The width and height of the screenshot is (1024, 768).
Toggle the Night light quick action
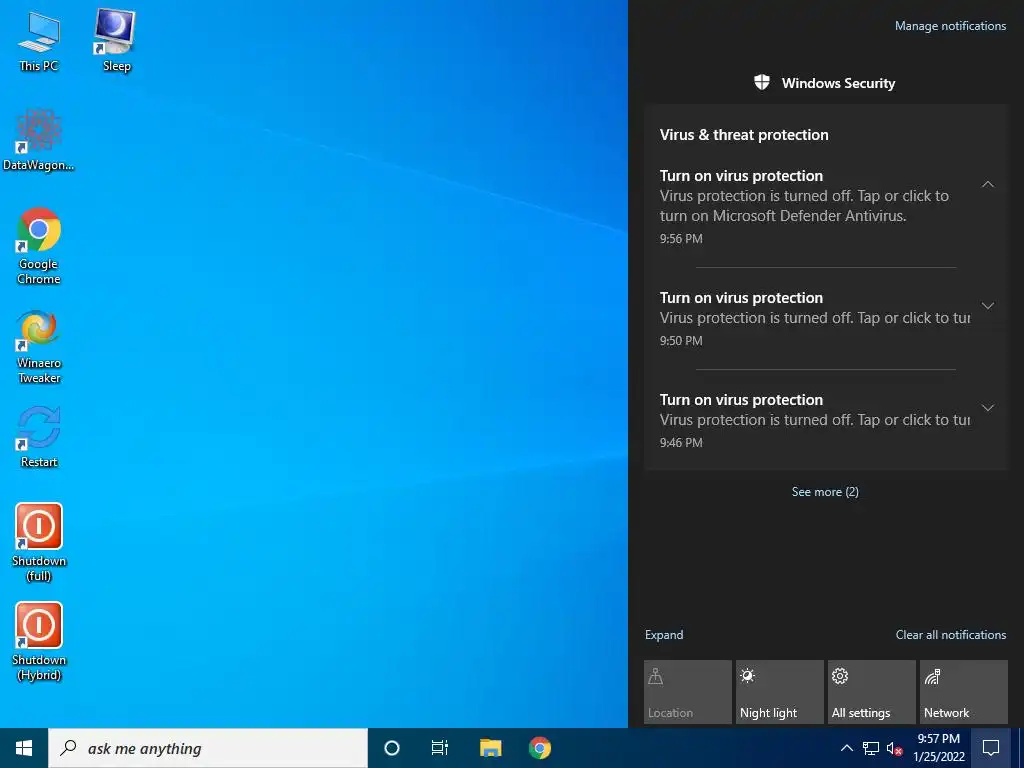tap(780, 692)
